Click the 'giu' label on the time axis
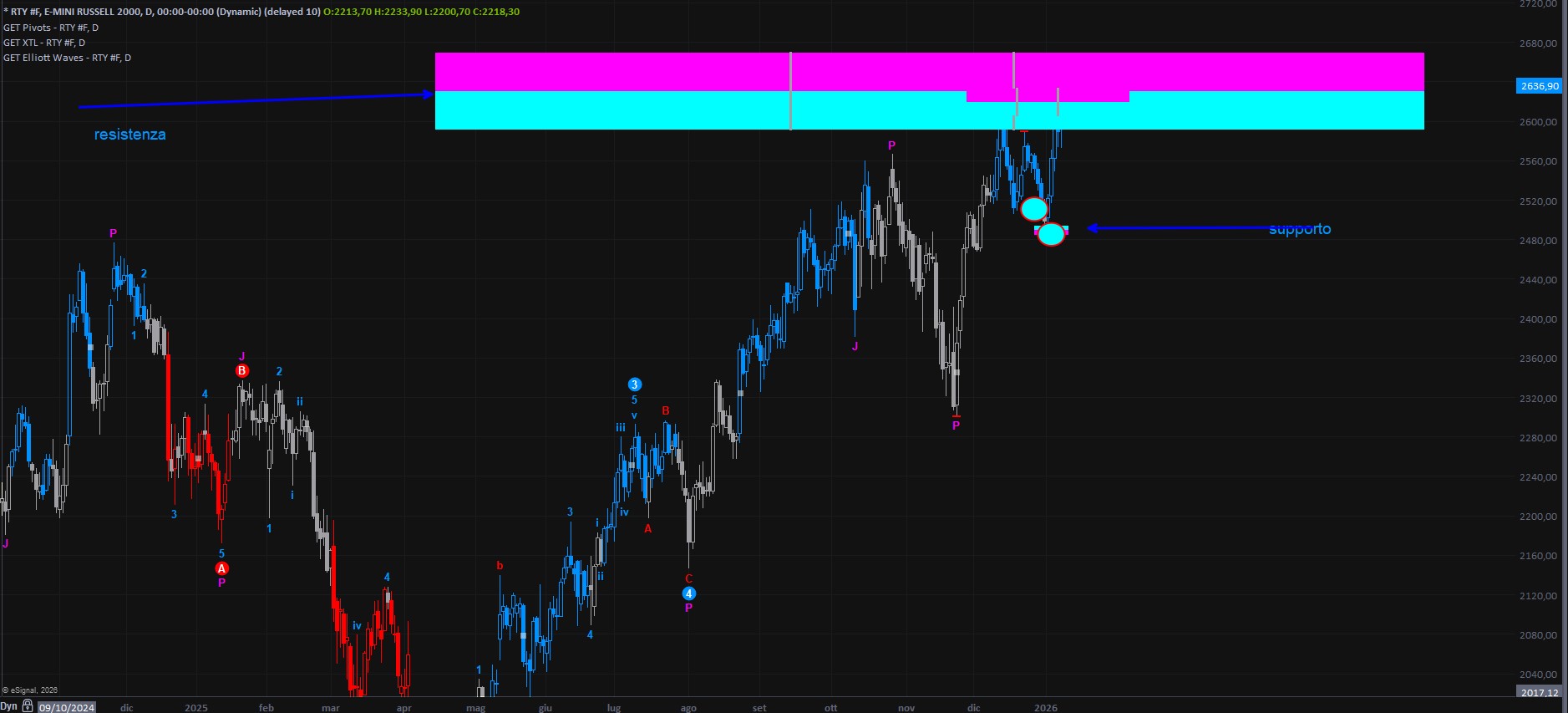Viewport: 1568px width, 713px height. point(546,708)
